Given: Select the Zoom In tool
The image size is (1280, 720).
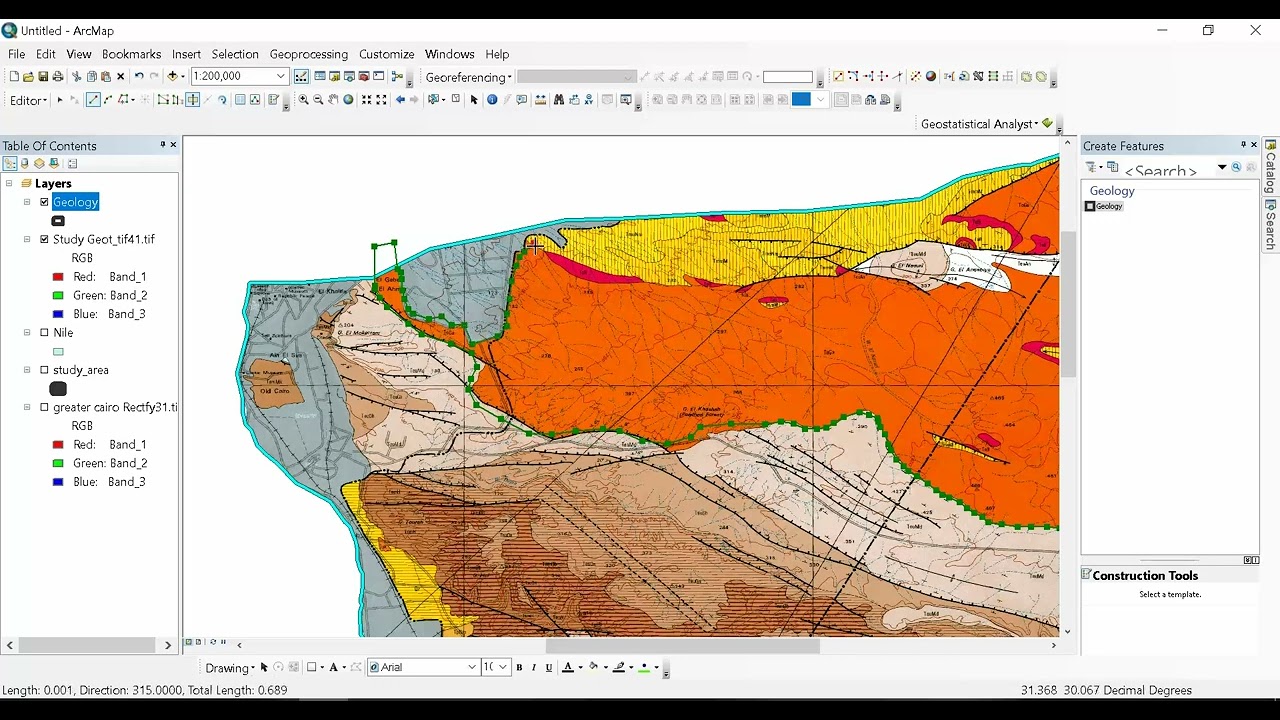Looking at the screenshot, I should pos(304,100).
